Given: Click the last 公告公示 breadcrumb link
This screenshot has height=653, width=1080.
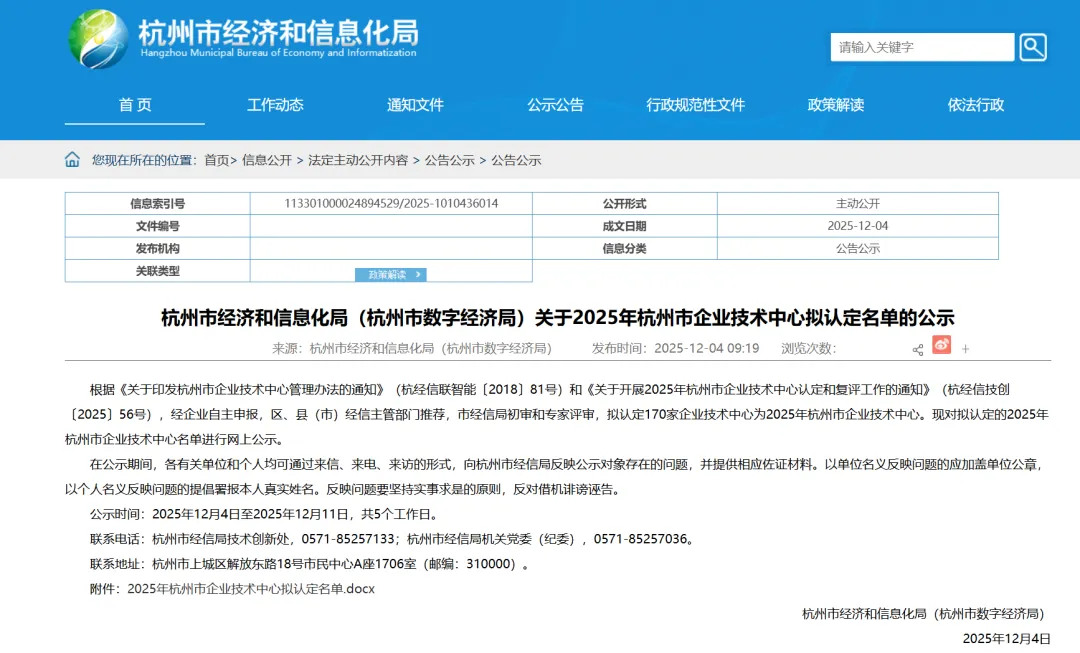Looking at the screenshot, I should (x=516, y=160).
